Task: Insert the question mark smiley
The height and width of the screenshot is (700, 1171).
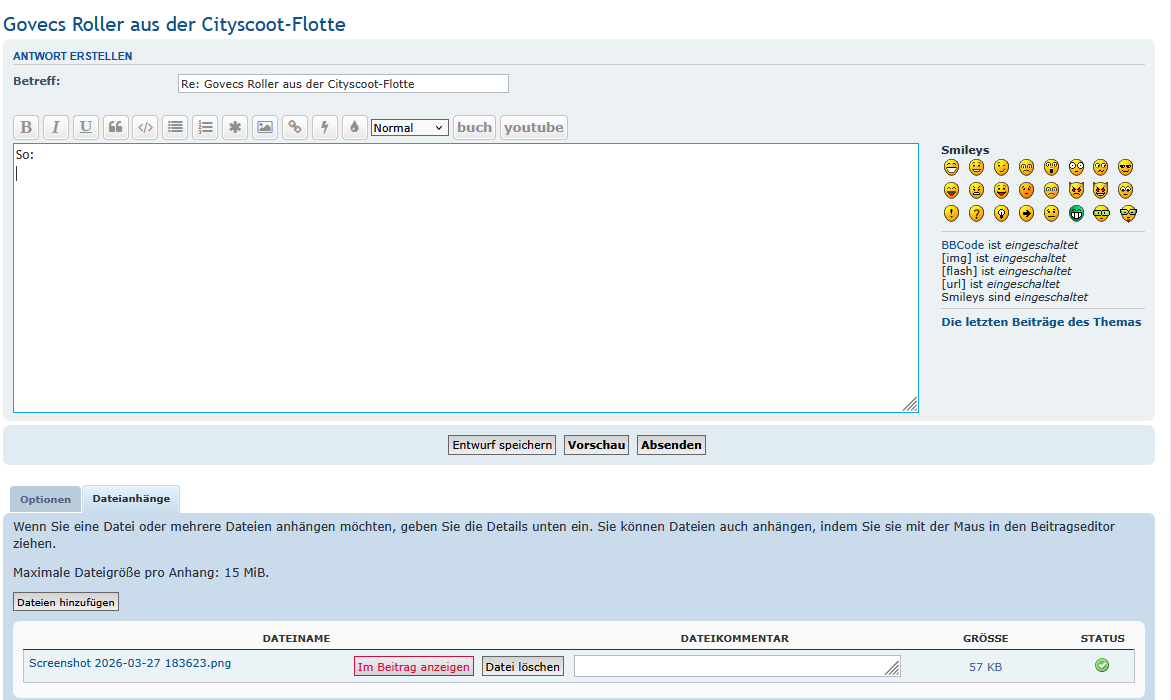Action: pyautogui.click(x=976, y=213)
